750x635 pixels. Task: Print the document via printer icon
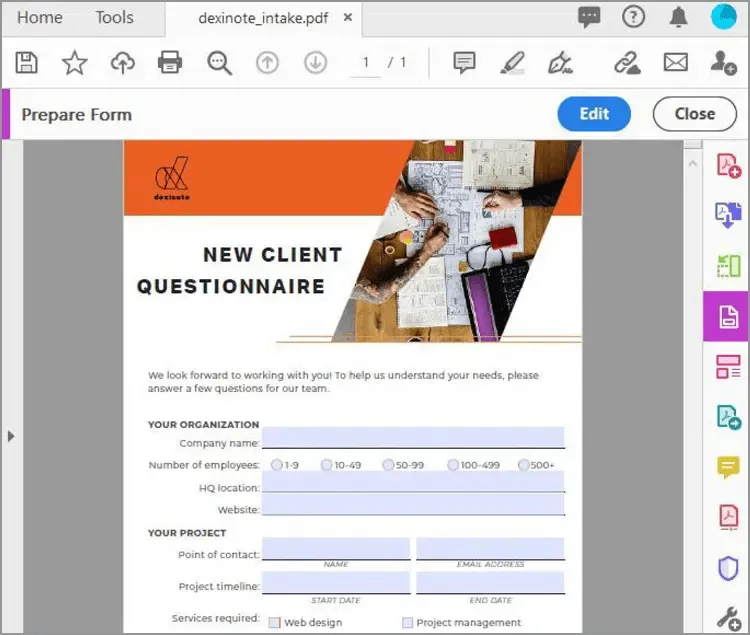pyautogui.click(x=170, y=63)
